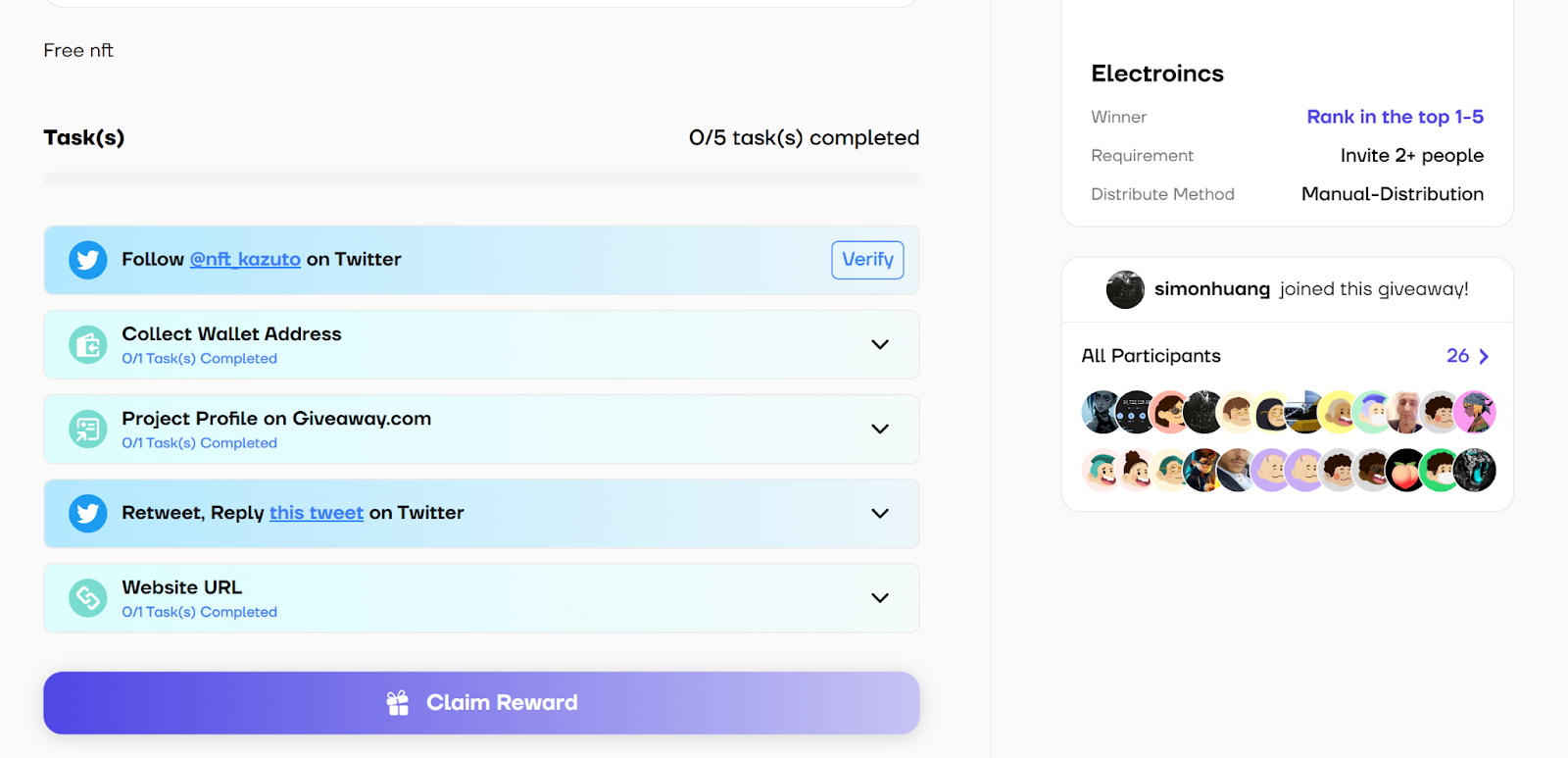Click the wallet icon for Collect Wallet Address

pos(87,344)
